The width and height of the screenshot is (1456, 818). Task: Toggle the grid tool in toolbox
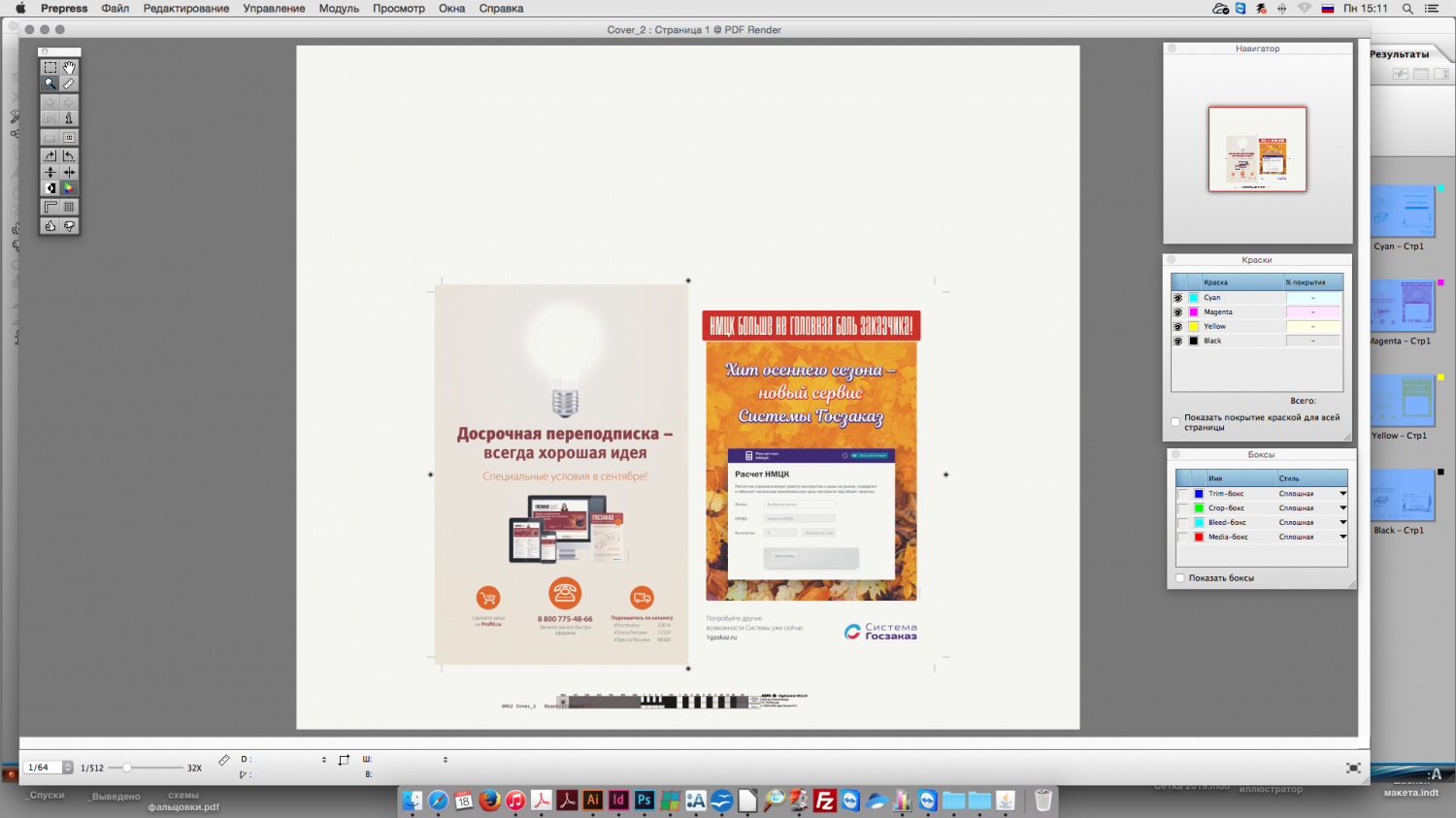(x=69, y=207)
